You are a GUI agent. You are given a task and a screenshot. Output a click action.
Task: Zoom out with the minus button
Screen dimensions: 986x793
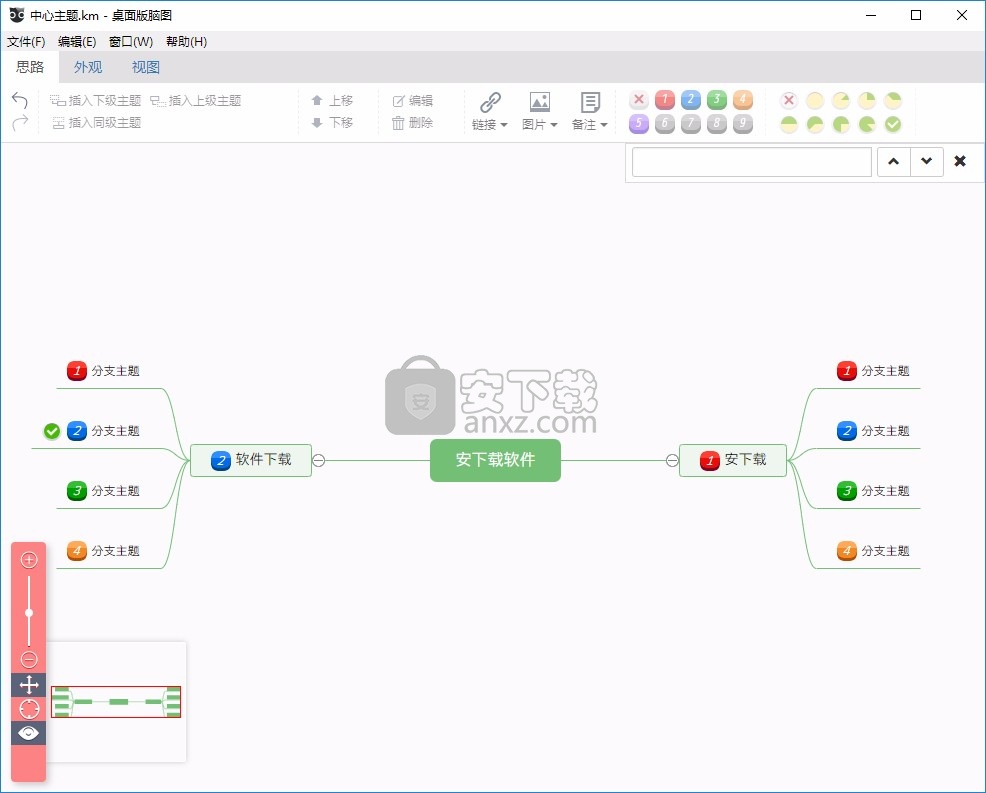click(29, 659)
